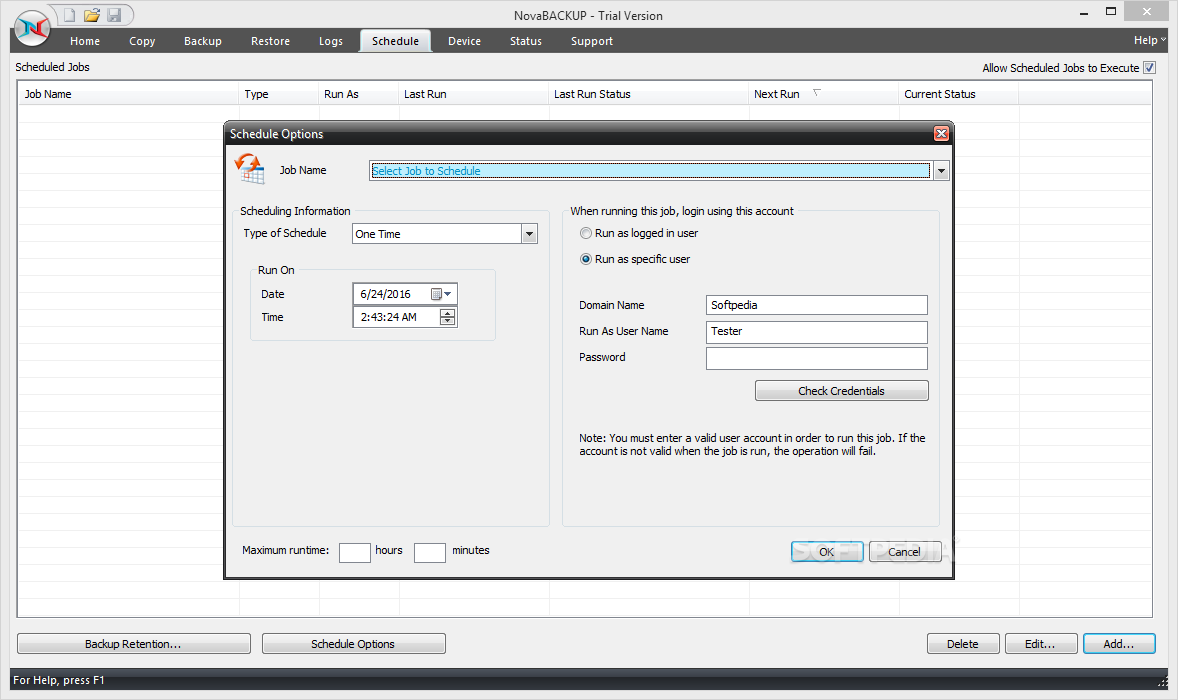Open the Support tab
This screenshot has width=1178, height=700.
click(592, 41)
